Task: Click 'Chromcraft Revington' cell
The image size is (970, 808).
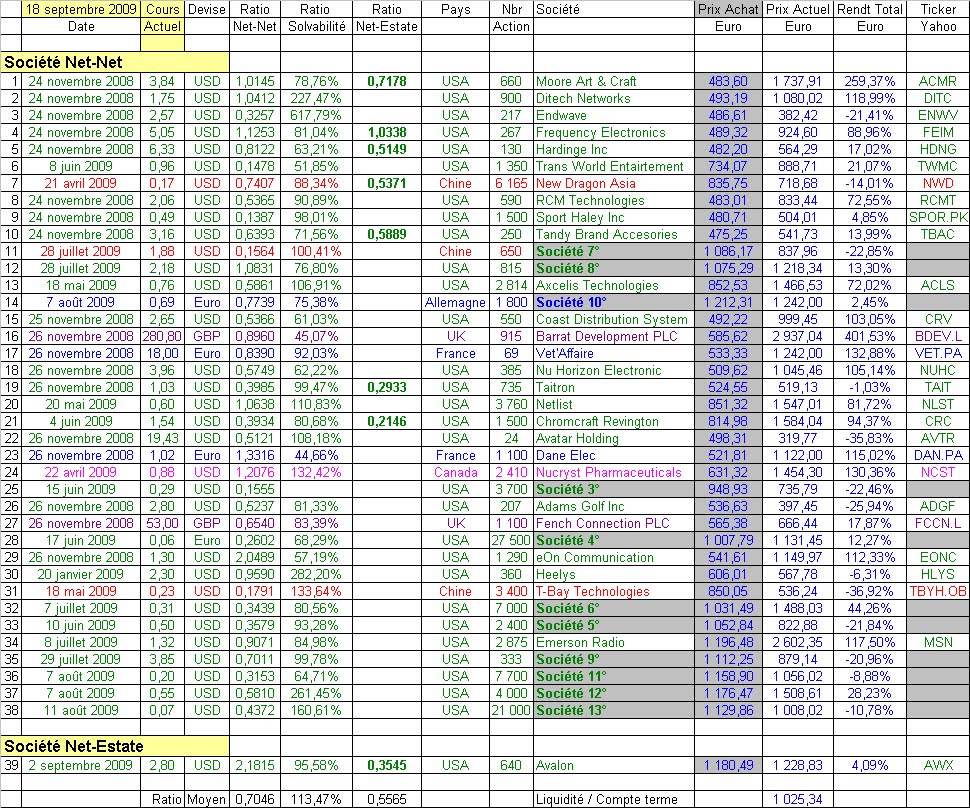Action: 614,421
